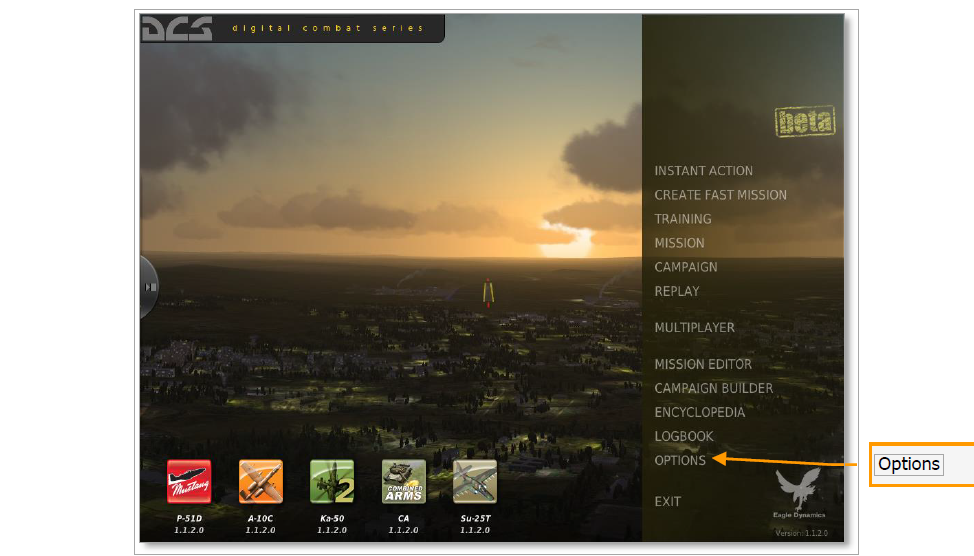Select the Combined Arms module icon
Screen dimensions: 974x556
pyautogui.click(x=404, y=481)
